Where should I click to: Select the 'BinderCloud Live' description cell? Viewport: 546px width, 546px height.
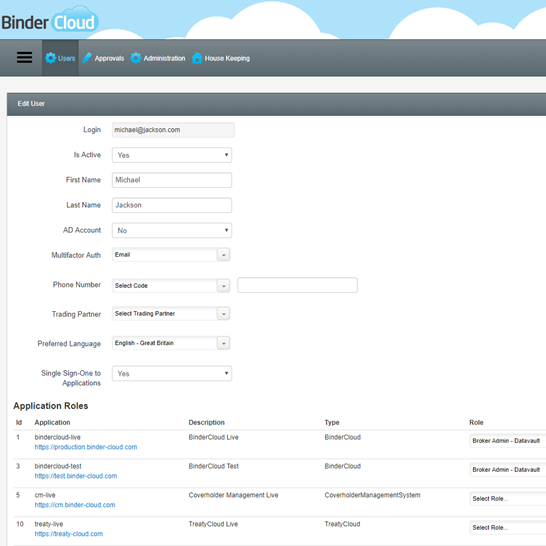pos(213,437)
